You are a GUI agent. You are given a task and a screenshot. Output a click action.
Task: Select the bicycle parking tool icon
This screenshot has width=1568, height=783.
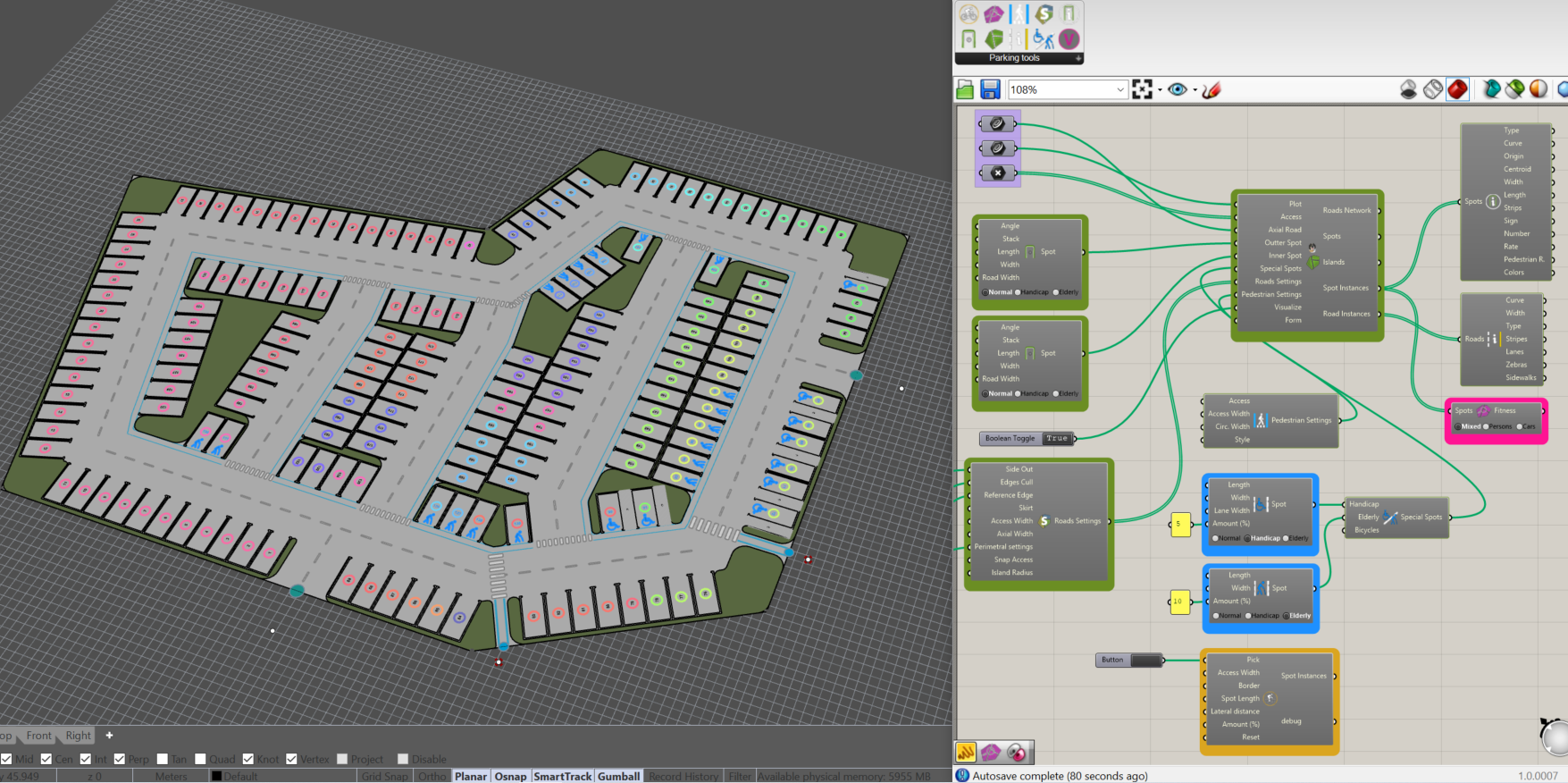tap(969, 14)
